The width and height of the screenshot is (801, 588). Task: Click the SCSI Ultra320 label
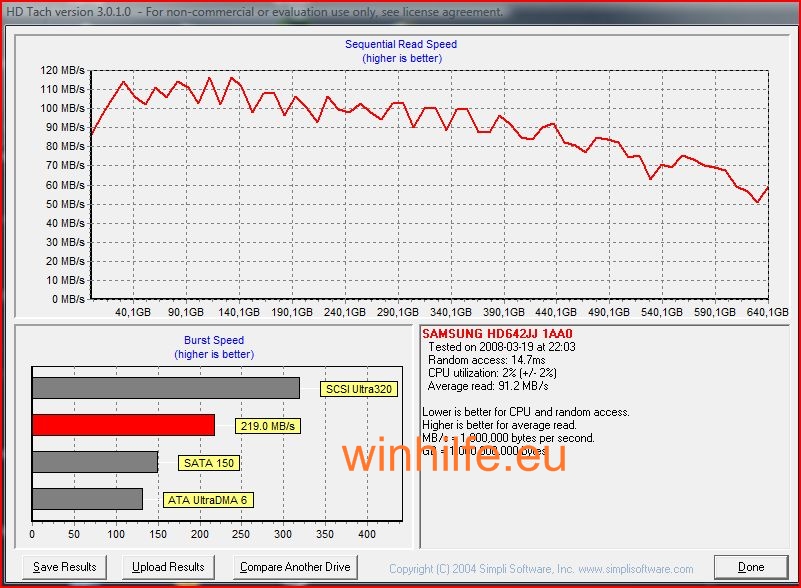click(x=358, y=389)
